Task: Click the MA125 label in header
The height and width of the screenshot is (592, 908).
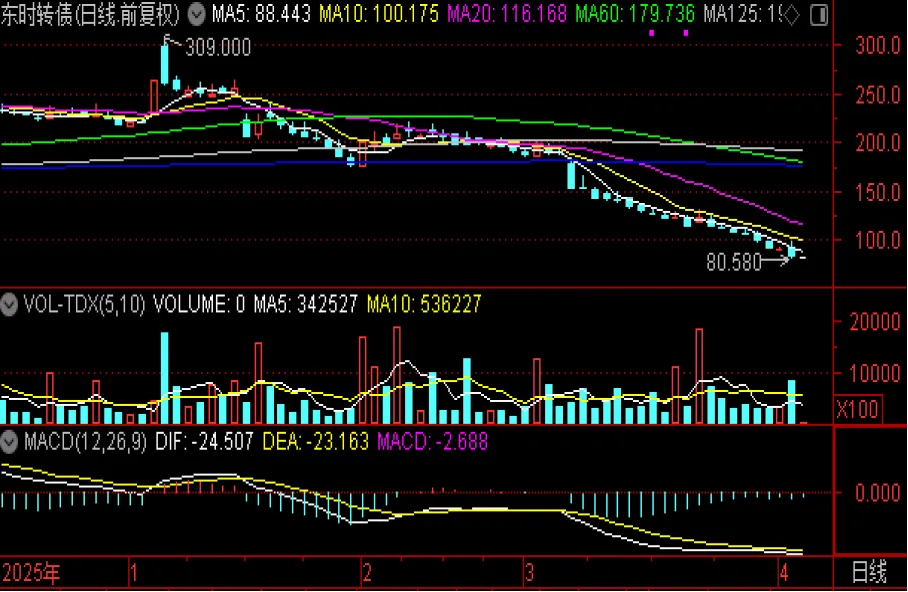Action: tap(742, 14)
